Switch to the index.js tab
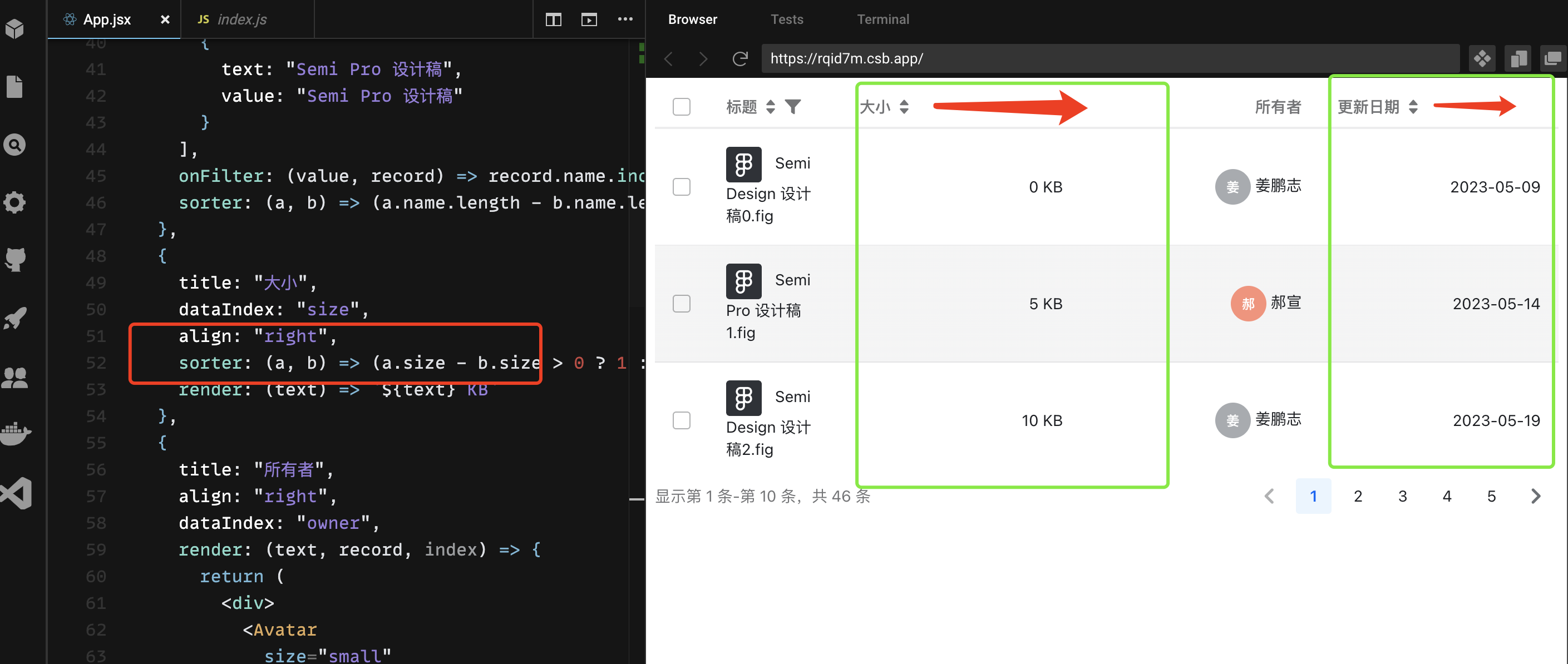This screenshot has width=1568, height=664. [x=241, y=19]
